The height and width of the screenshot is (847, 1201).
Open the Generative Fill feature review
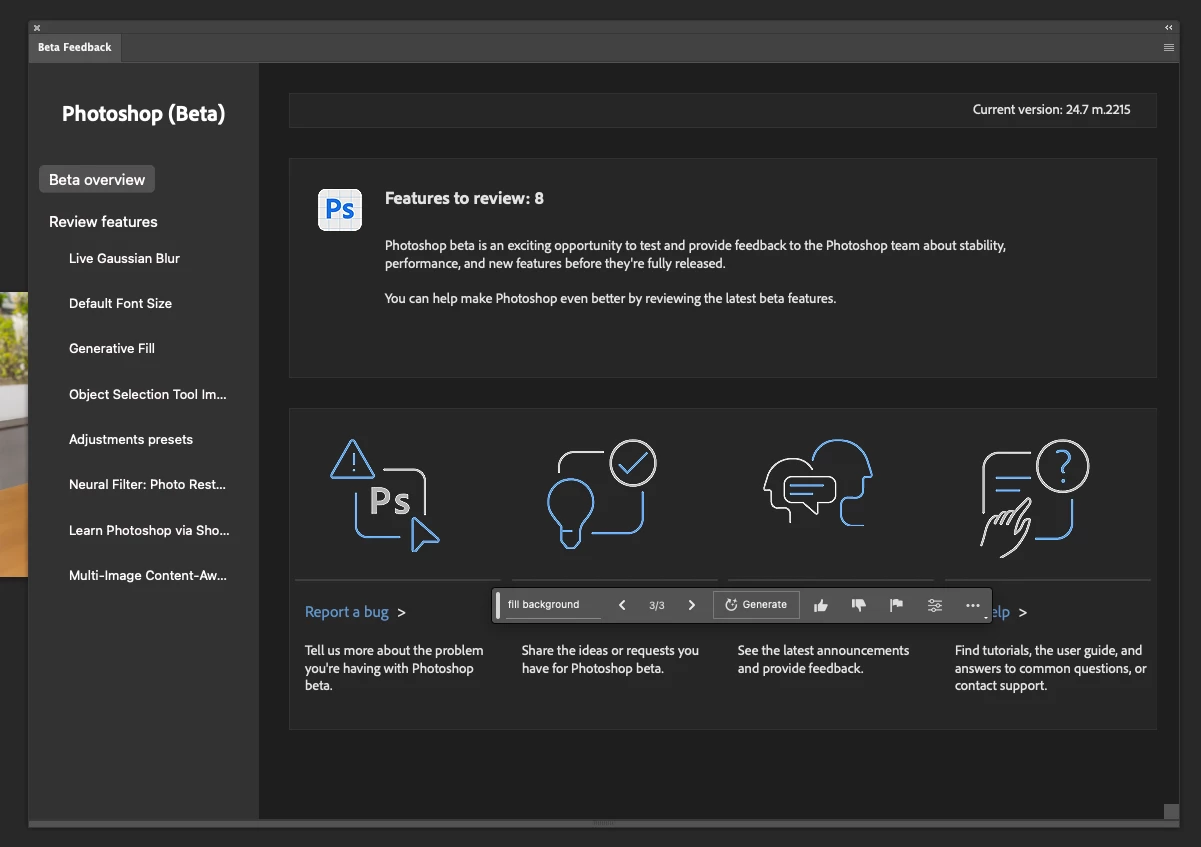[x=111, y=349]
